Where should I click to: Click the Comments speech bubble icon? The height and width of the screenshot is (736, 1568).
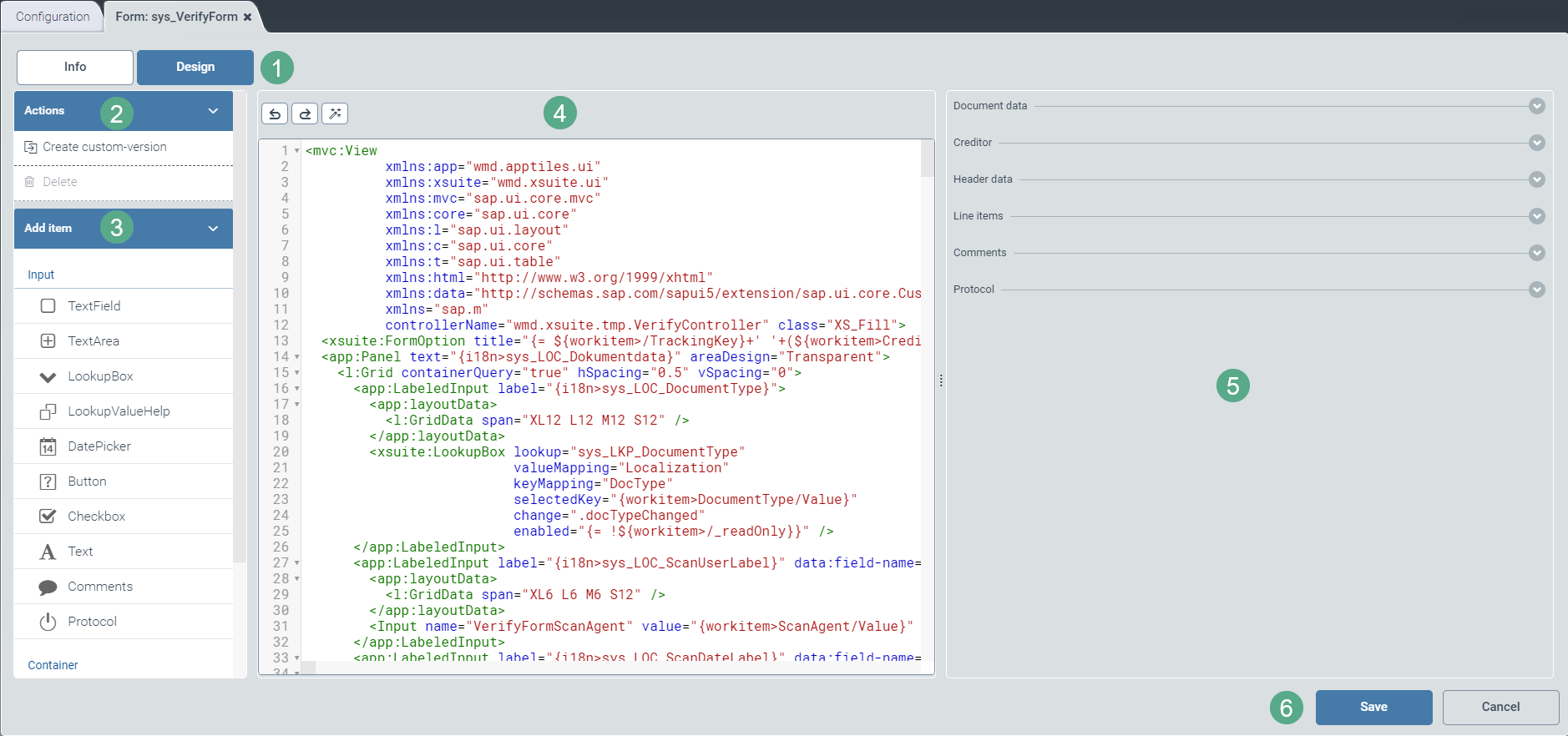click(48, 587)
